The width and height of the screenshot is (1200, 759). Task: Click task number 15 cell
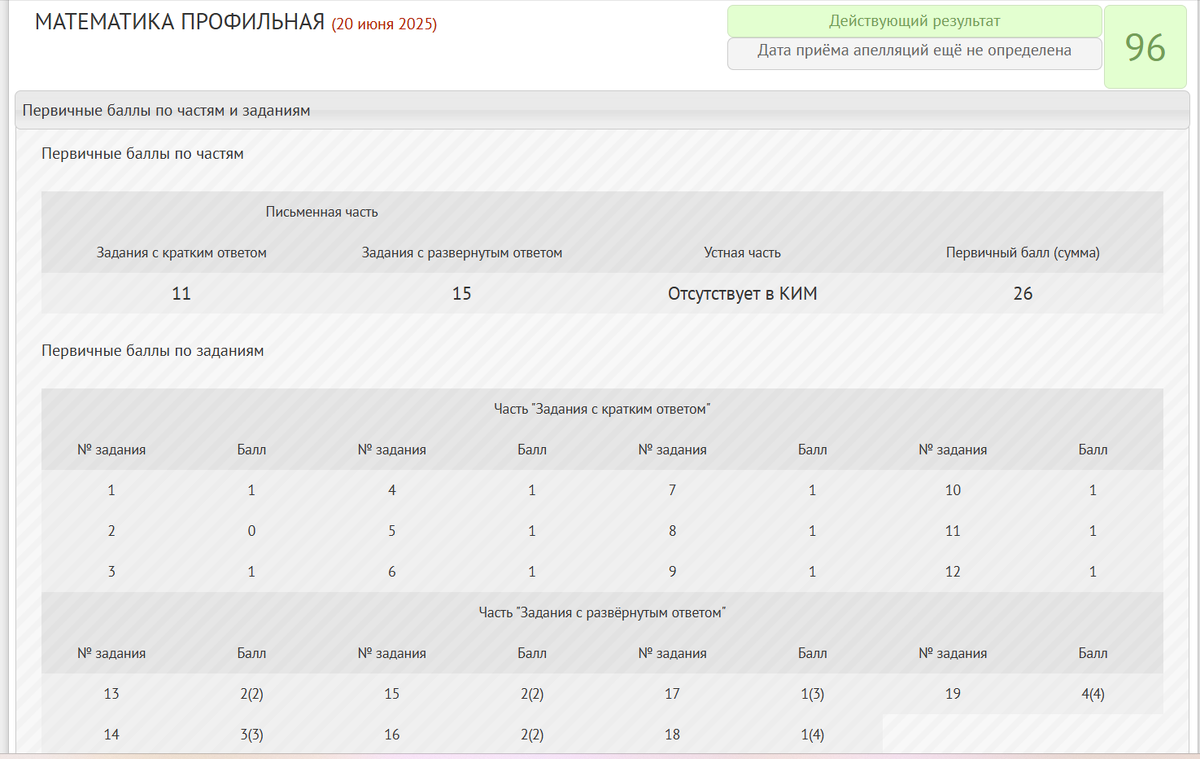pyautogui.click(x=392, y=693)
